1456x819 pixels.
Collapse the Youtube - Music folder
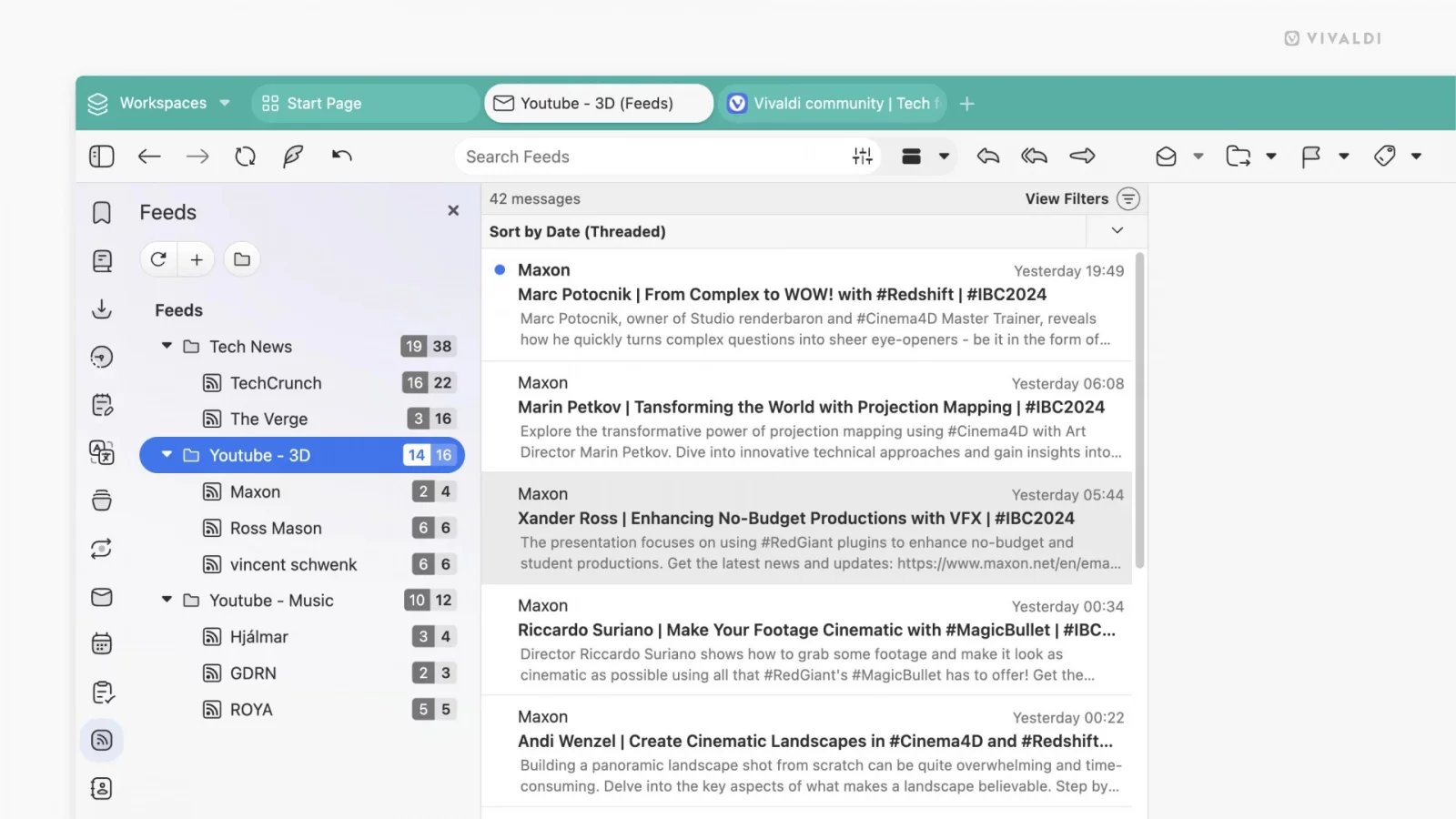[167, 600]
